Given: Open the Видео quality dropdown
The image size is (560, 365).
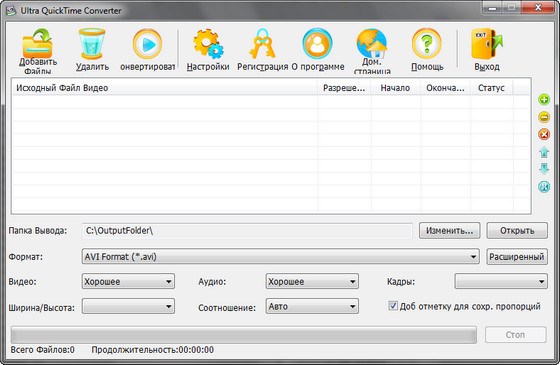Looking at the screenshot, I should click(x=128, y=281).
